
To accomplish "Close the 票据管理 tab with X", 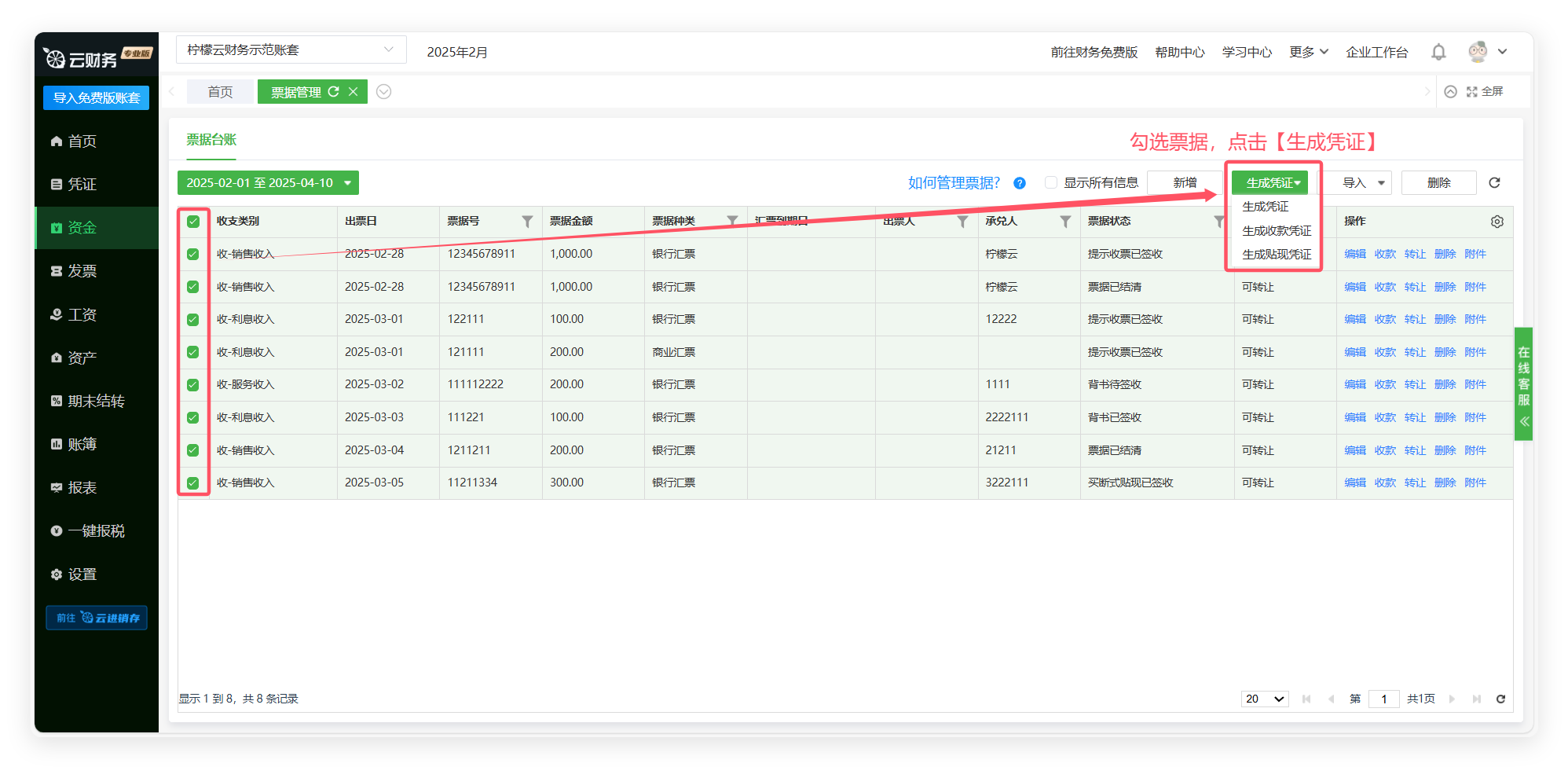I will coord(354,92).
